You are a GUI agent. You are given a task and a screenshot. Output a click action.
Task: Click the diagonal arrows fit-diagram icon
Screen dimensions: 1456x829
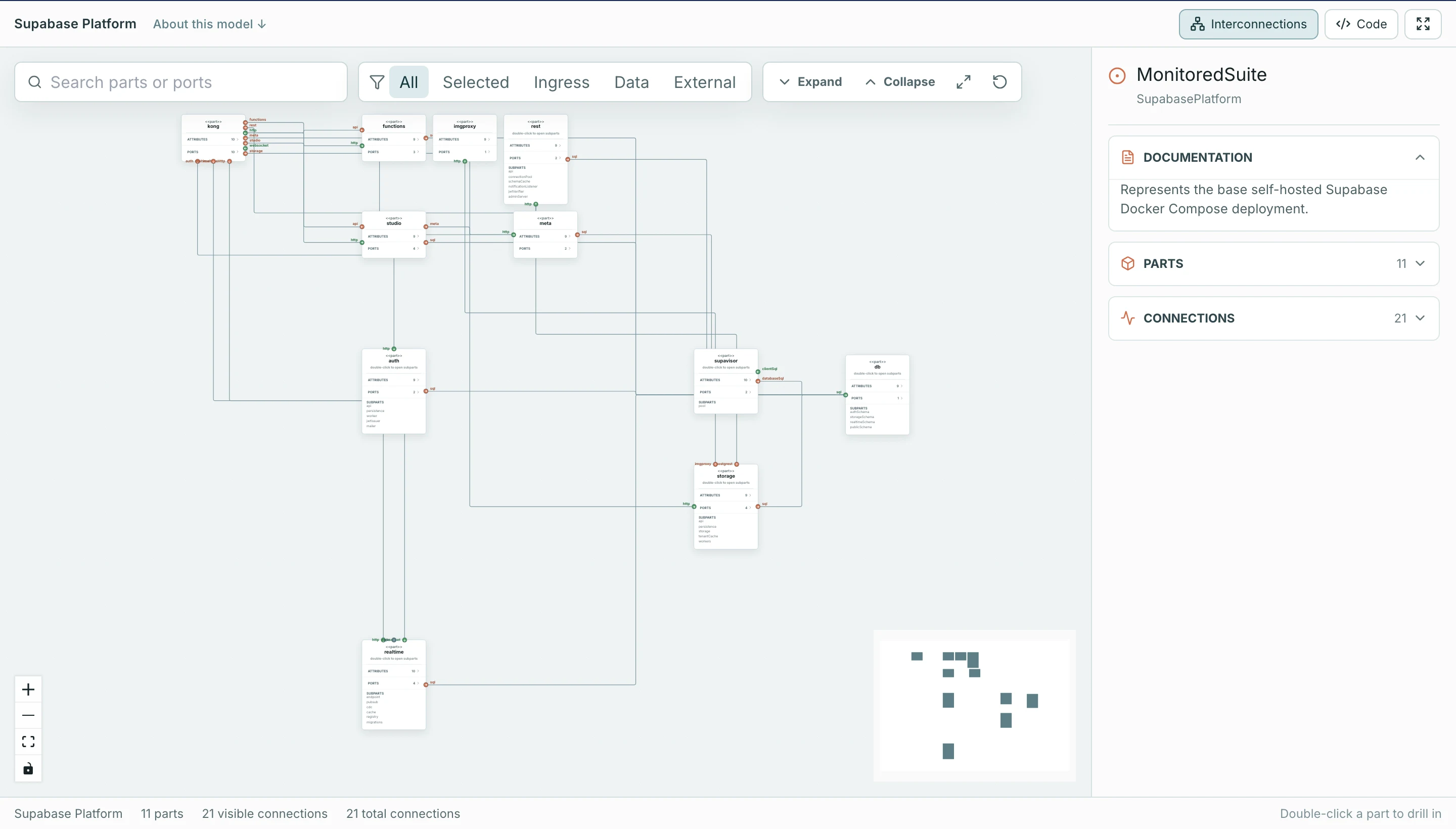963,82
